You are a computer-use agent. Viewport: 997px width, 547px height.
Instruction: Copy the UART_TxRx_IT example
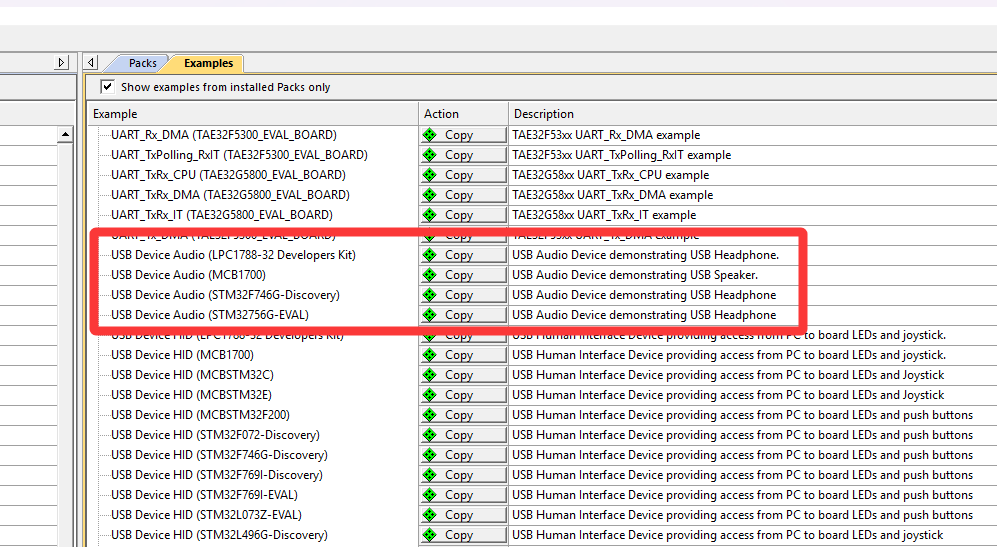pos(464,215)
